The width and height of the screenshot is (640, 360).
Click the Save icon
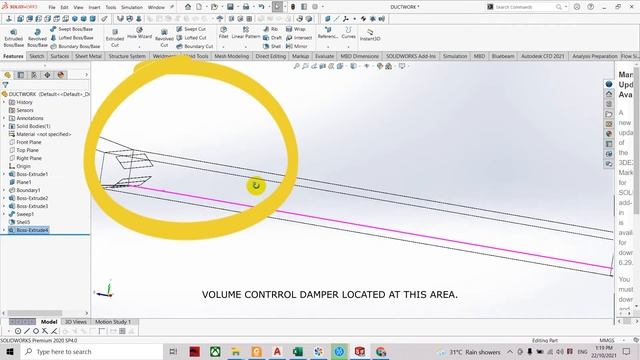click(x=230, y=7)
